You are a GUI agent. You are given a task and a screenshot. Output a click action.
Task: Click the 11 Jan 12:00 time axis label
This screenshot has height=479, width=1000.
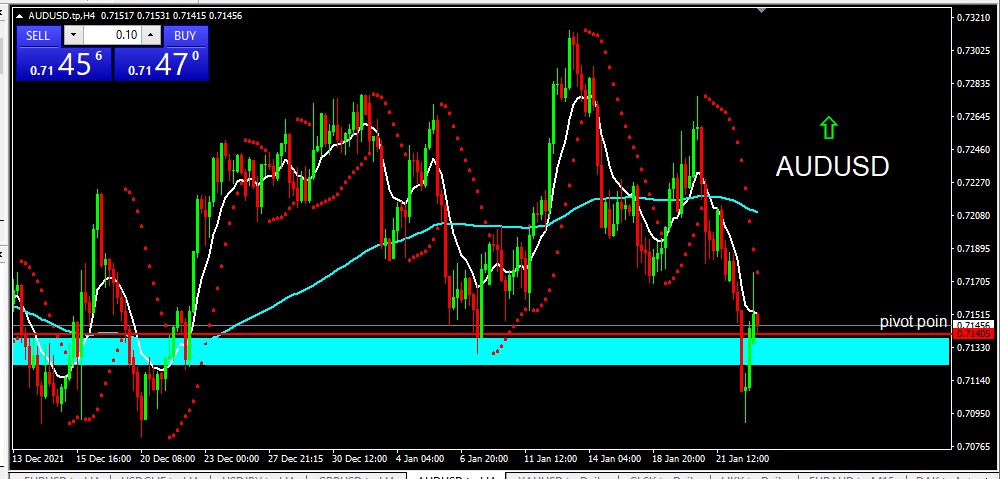550,459
